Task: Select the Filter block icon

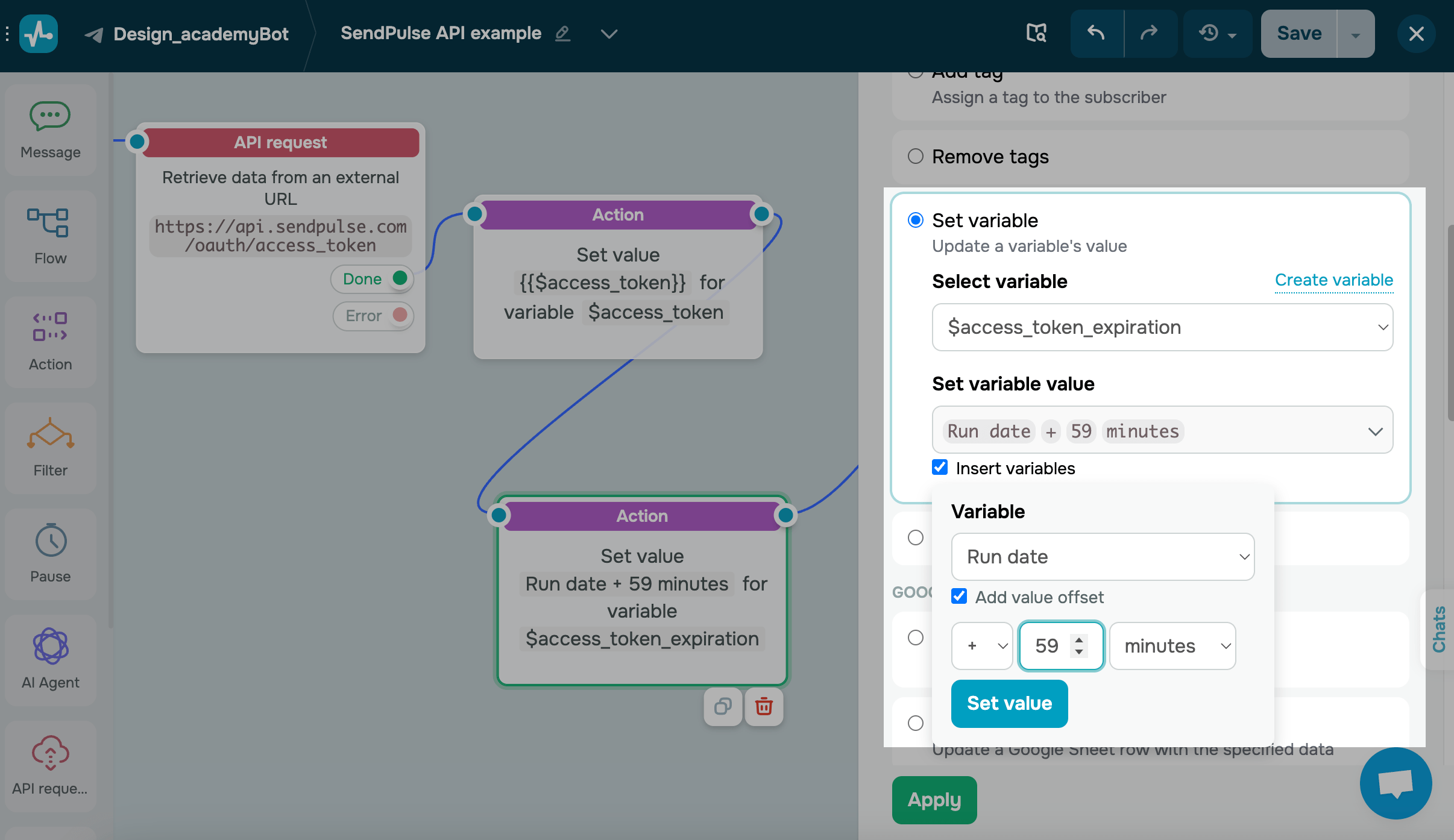Action: click(50, 434)
